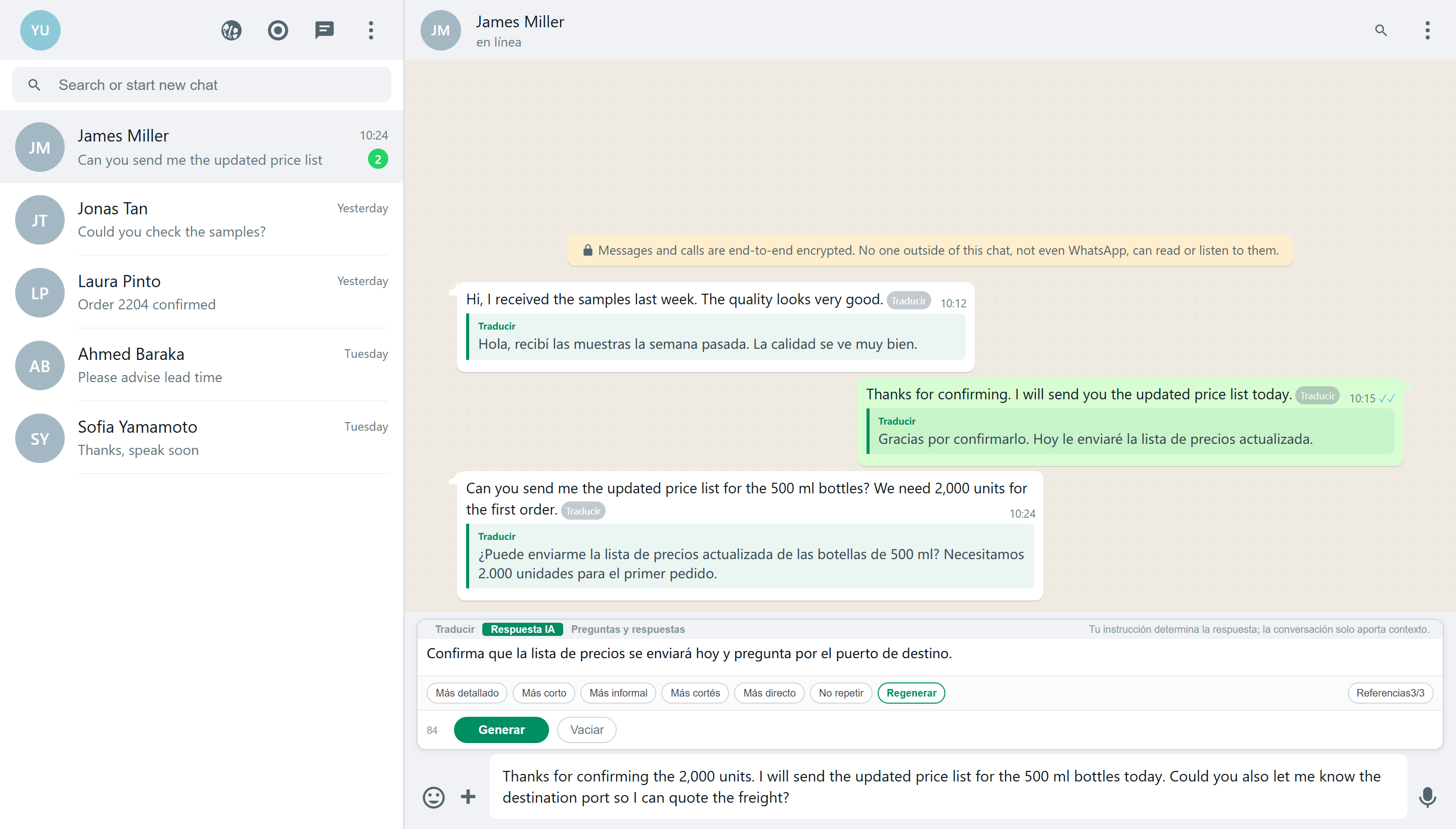Apply the Más detallado tone chip
The height and width of the screenshot is (829, 1456).
(467, 693)
